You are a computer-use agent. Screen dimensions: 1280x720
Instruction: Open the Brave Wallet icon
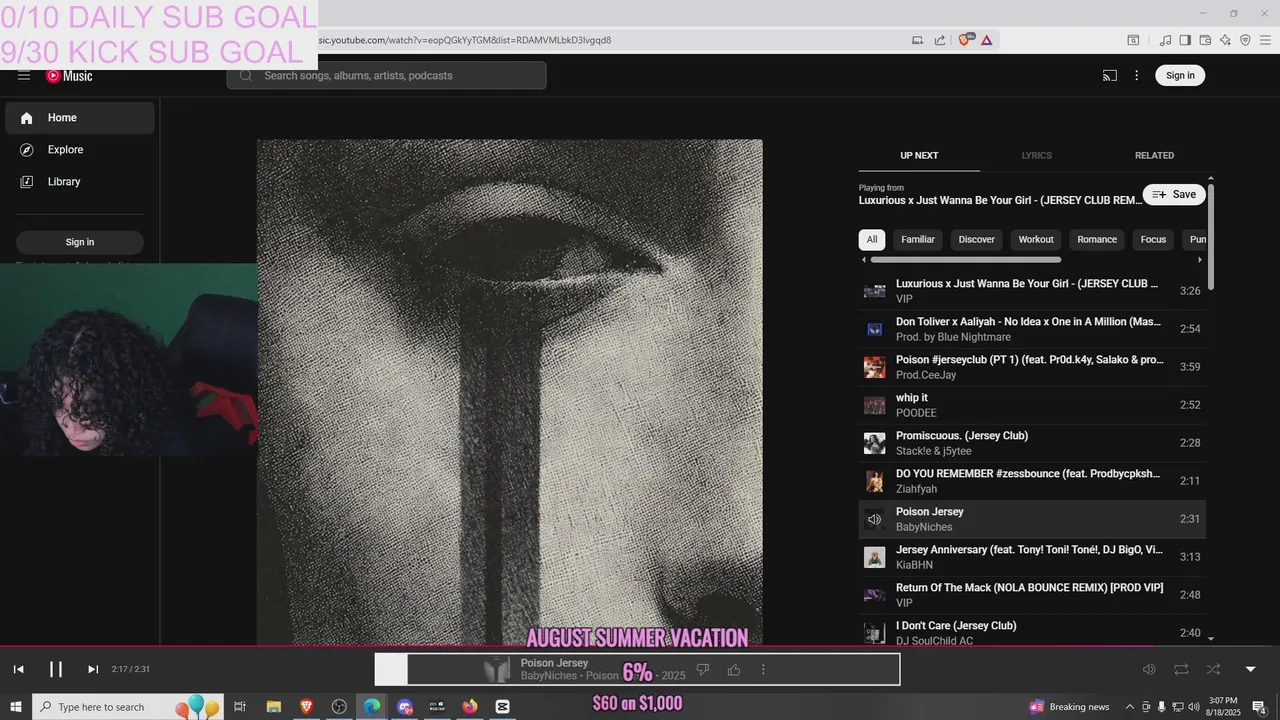coord(1205,40)
